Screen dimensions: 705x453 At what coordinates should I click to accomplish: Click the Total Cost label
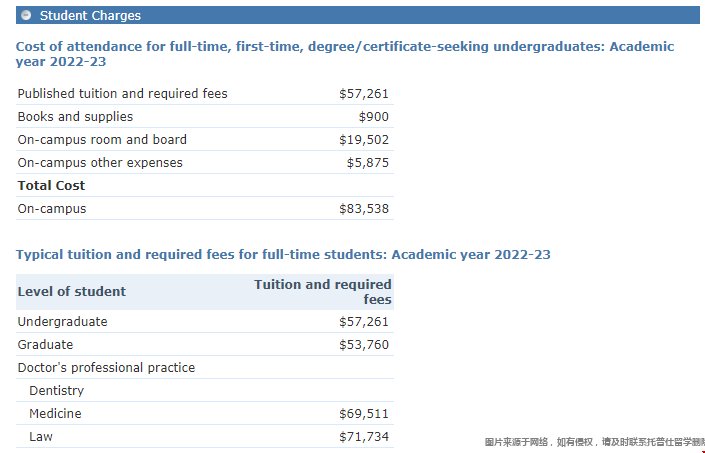[x=51, y=186]
